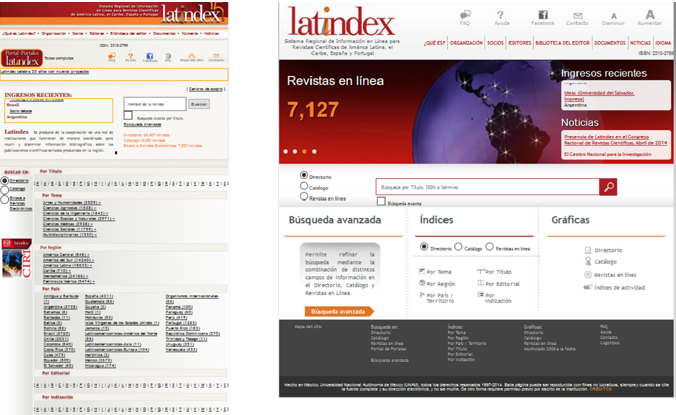Screen dimensions: 676x415
Task: Open BIBLIOTECA DEL EDITOR menu
Action: coord(562,43)
